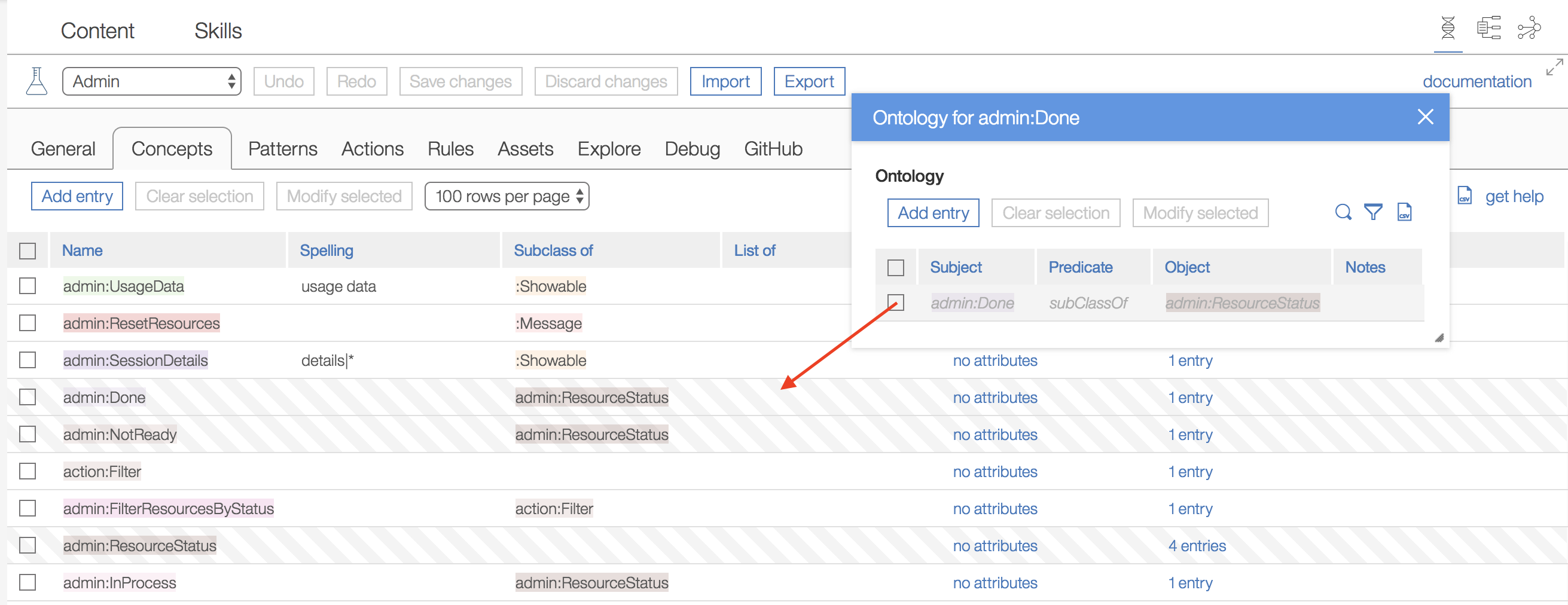Click the Undo button
Image resolution: width=1568 pixels, height=605 pixels.
pos(283,81)
